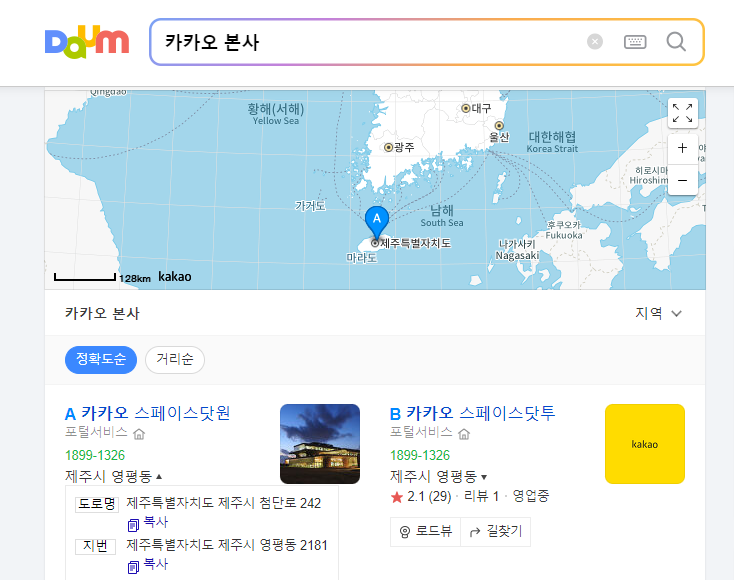Collapse address of result A 제주시 영평동
The height and width of the screenshot is (580, 734).
pos(113,476)
